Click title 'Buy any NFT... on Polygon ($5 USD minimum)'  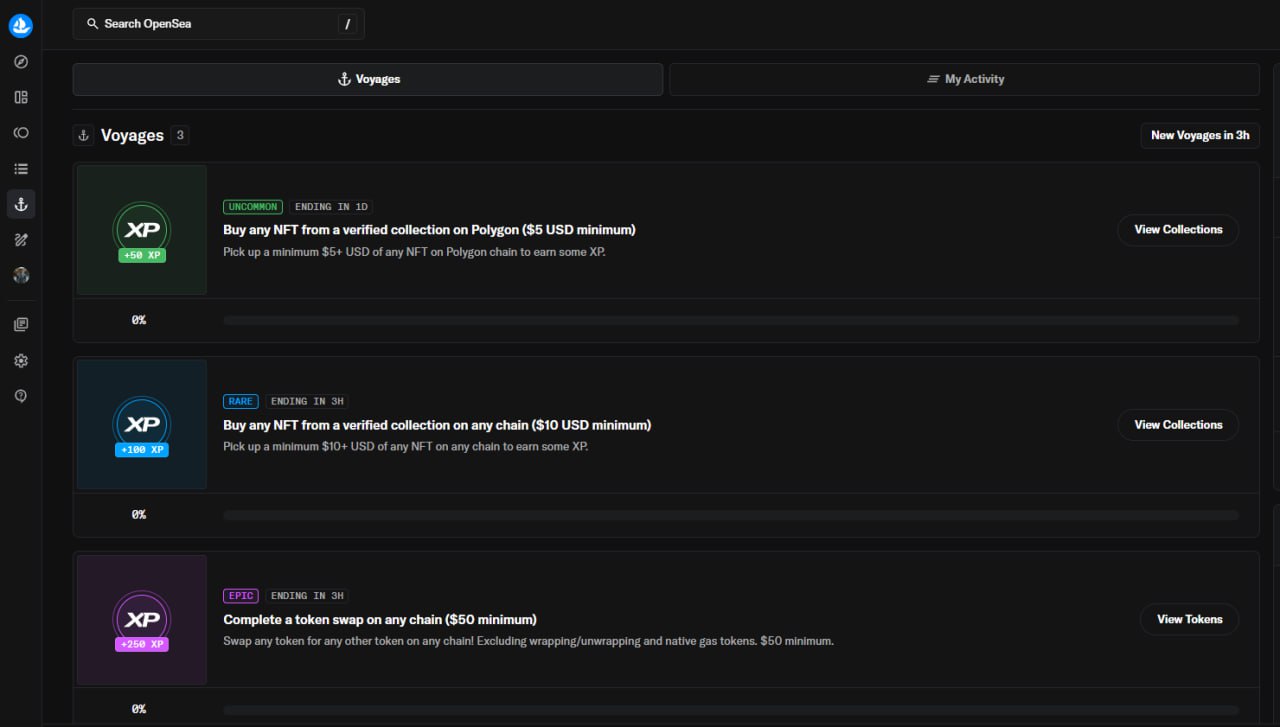[x=429, y=230]
